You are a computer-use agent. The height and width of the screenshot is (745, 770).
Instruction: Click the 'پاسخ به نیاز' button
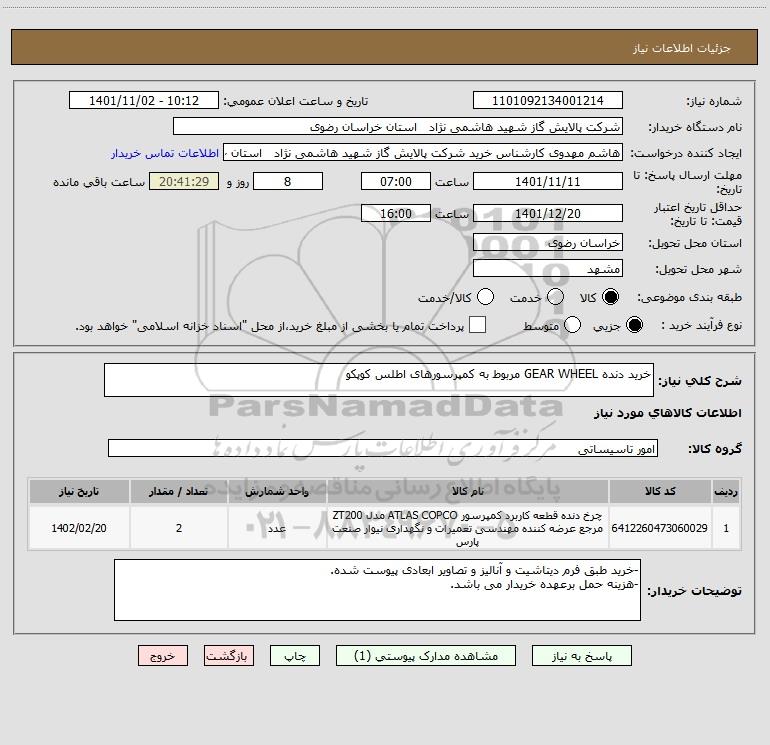pyautogui.click(x=581, y=656)
